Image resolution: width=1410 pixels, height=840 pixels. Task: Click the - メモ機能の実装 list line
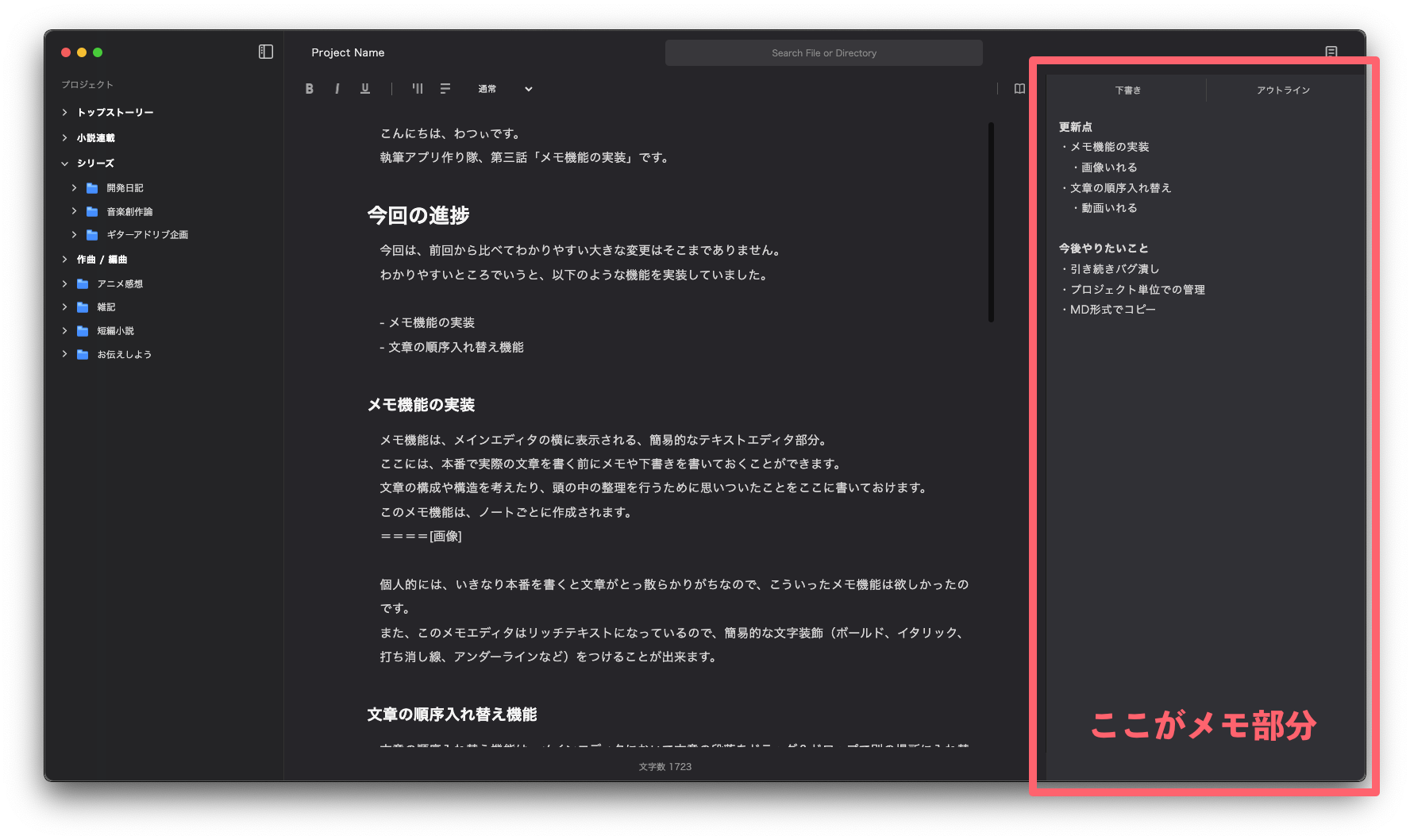tap(427, 323)
